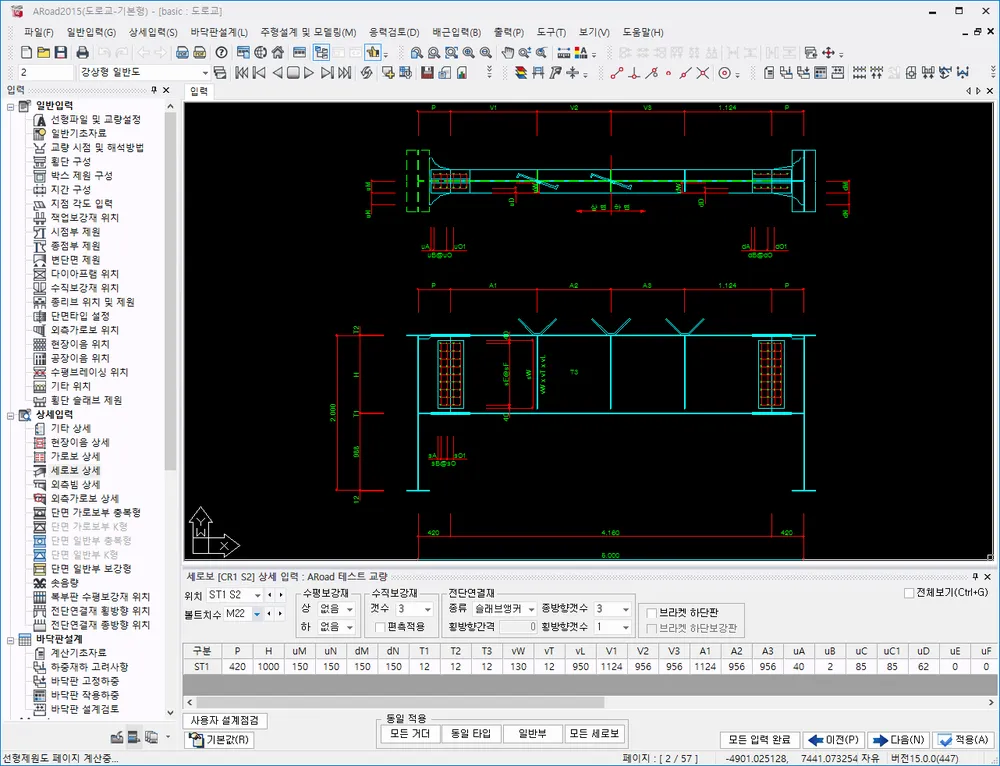This screenshot has height=766, width=1000.
Task: Open 전단연결재 종류 슬래브앵커 dropdown
Action: click(531, 609)
